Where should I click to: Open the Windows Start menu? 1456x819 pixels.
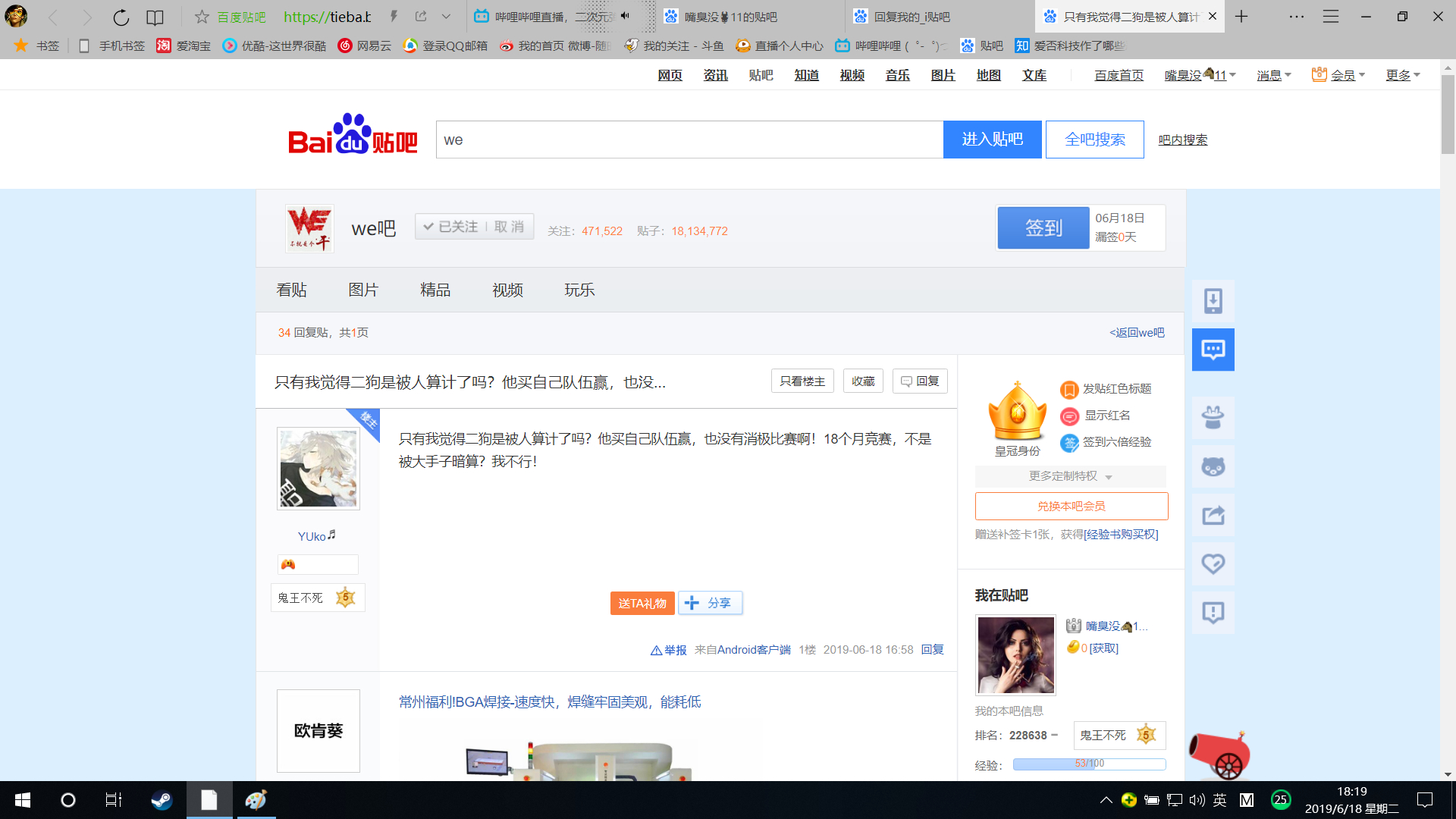pos(23,800)
